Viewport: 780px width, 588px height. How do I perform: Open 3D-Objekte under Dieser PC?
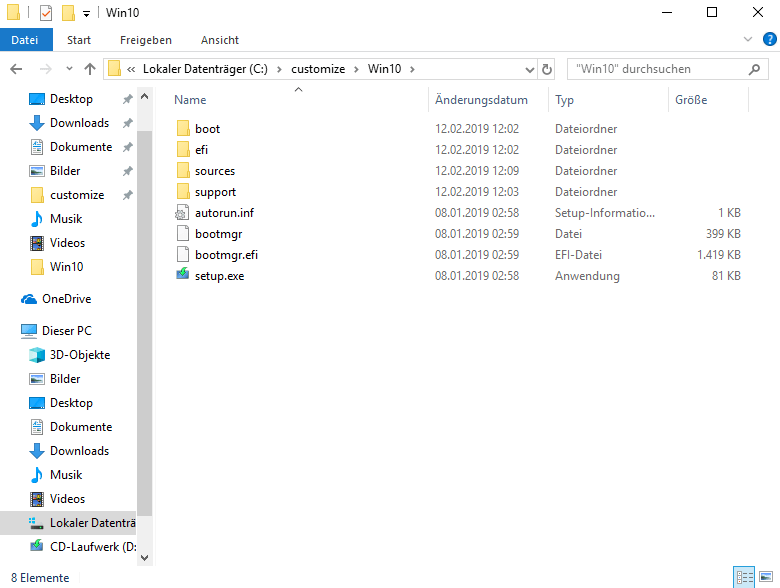coord(80,355)
